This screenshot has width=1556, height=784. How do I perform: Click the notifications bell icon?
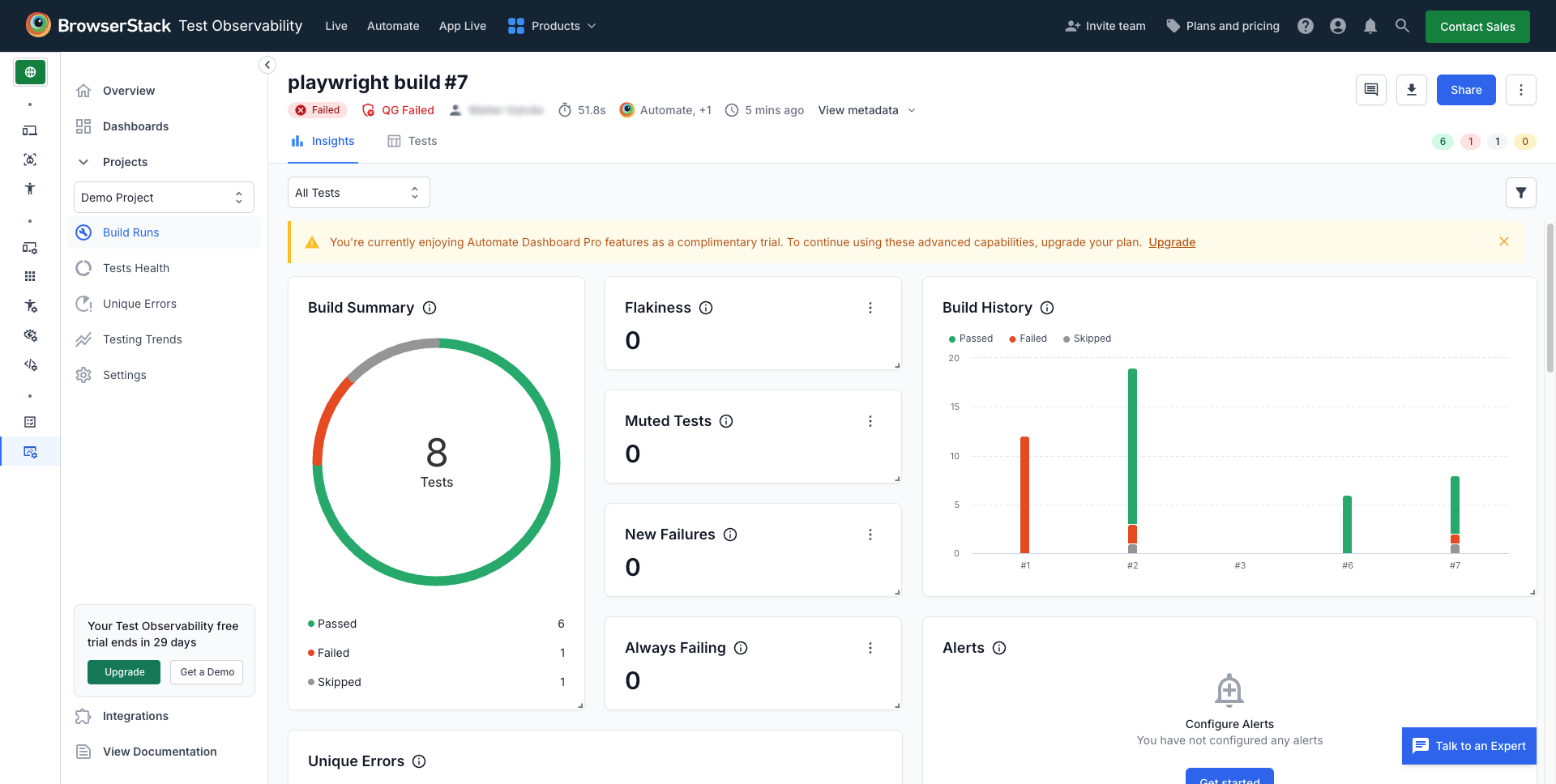1370,26
